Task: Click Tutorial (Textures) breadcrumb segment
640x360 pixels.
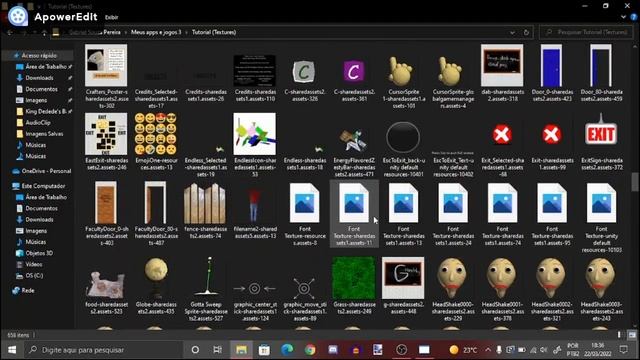Action: pyautogui.click(x=214, y=32)
